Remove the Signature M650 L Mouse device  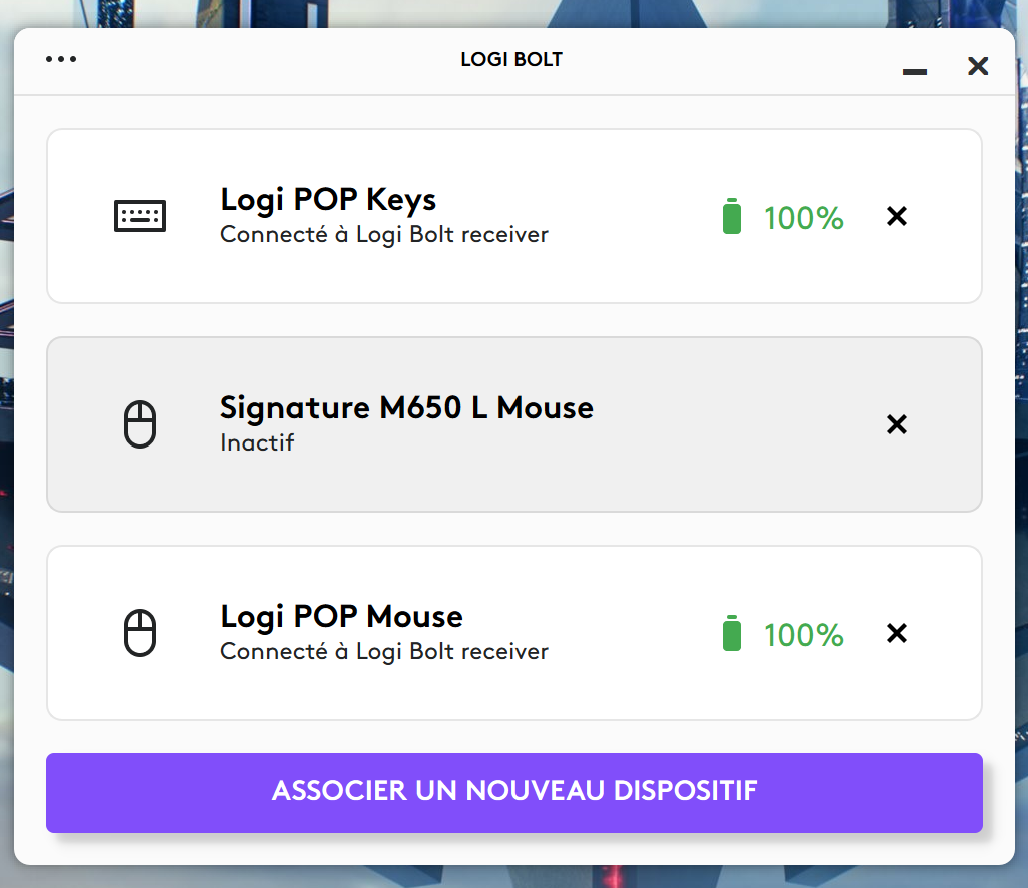coord(897,424)
